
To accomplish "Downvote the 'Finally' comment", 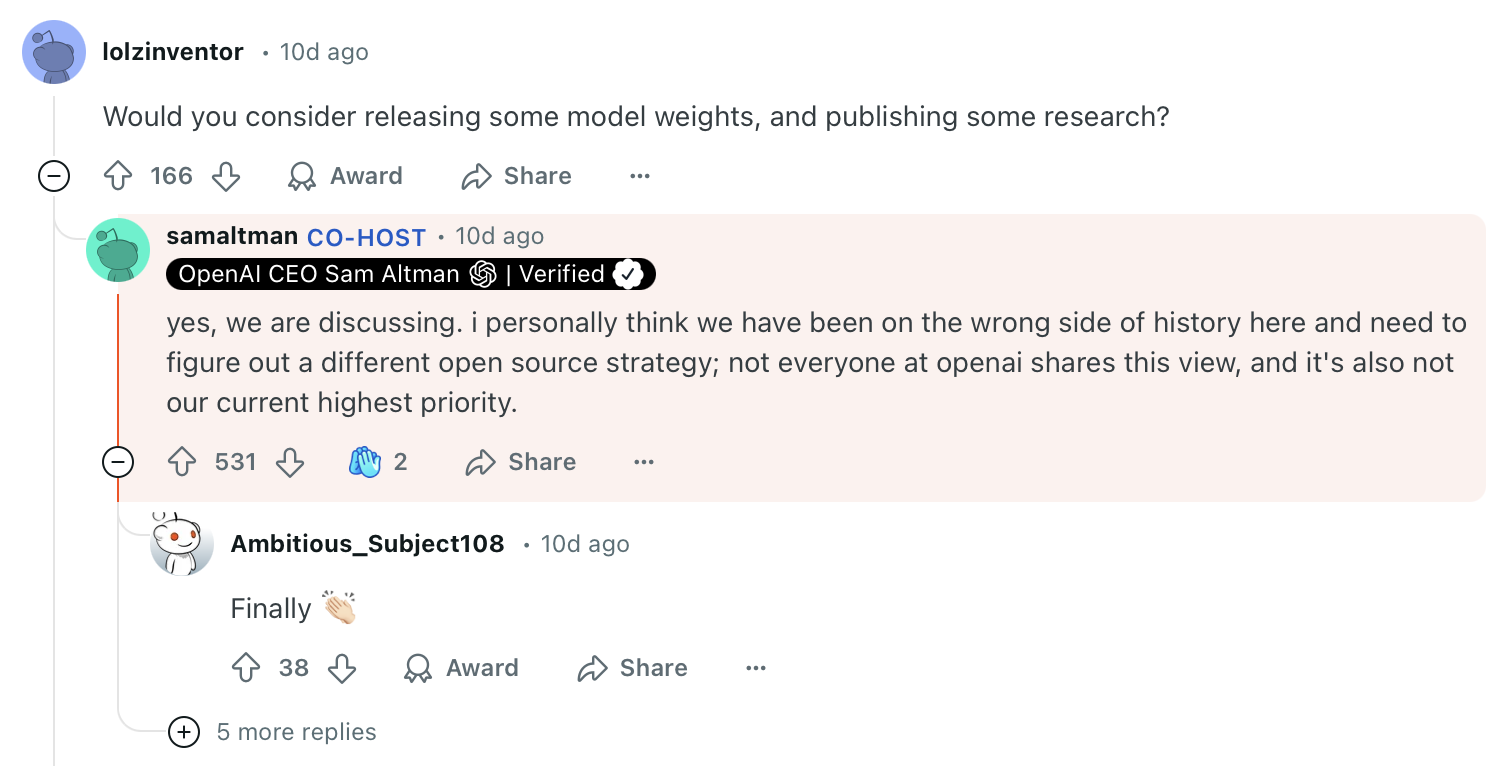I will pos(342,668).
